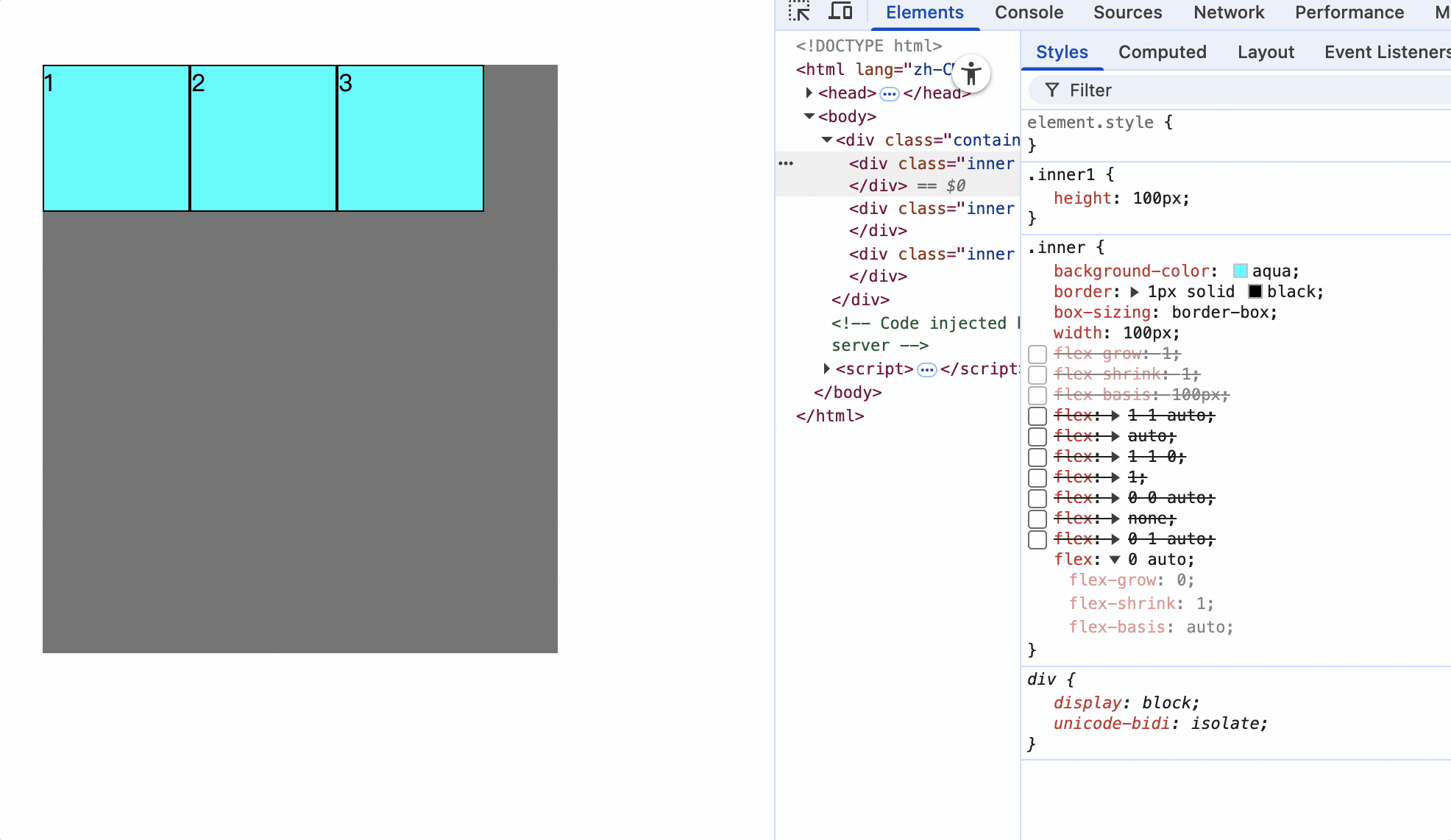Open the Layout pane tab

pos(1266,52)
